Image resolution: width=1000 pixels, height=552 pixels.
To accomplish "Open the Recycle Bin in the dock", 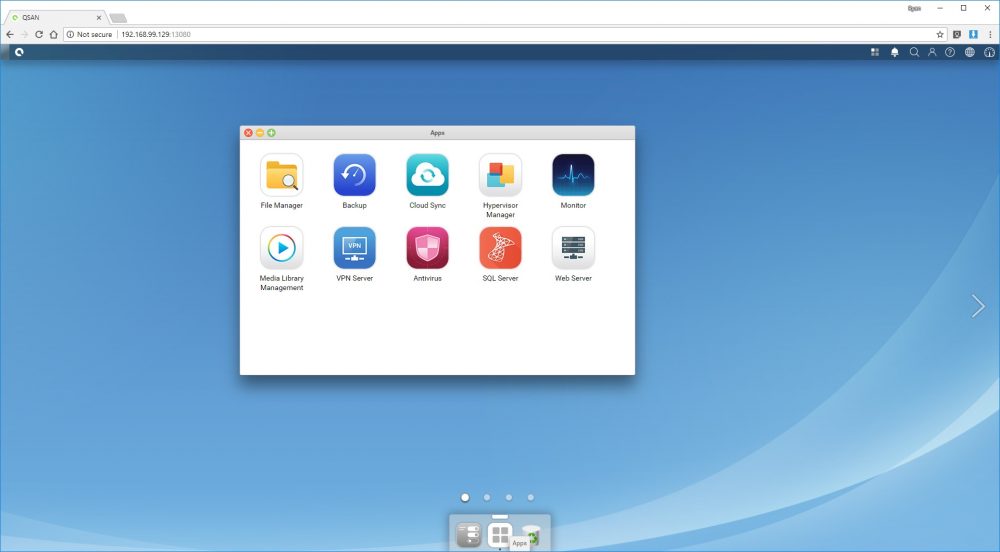I will pyautogui.click(x=531, y=535).
